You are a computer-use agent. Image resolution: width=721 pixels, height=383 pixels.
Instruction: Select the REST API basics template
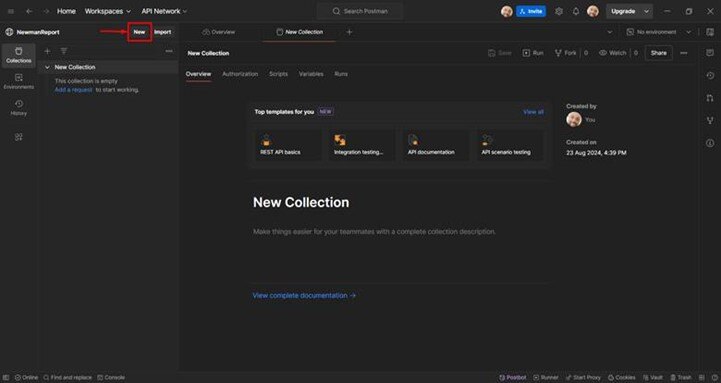tap(288, 145)
